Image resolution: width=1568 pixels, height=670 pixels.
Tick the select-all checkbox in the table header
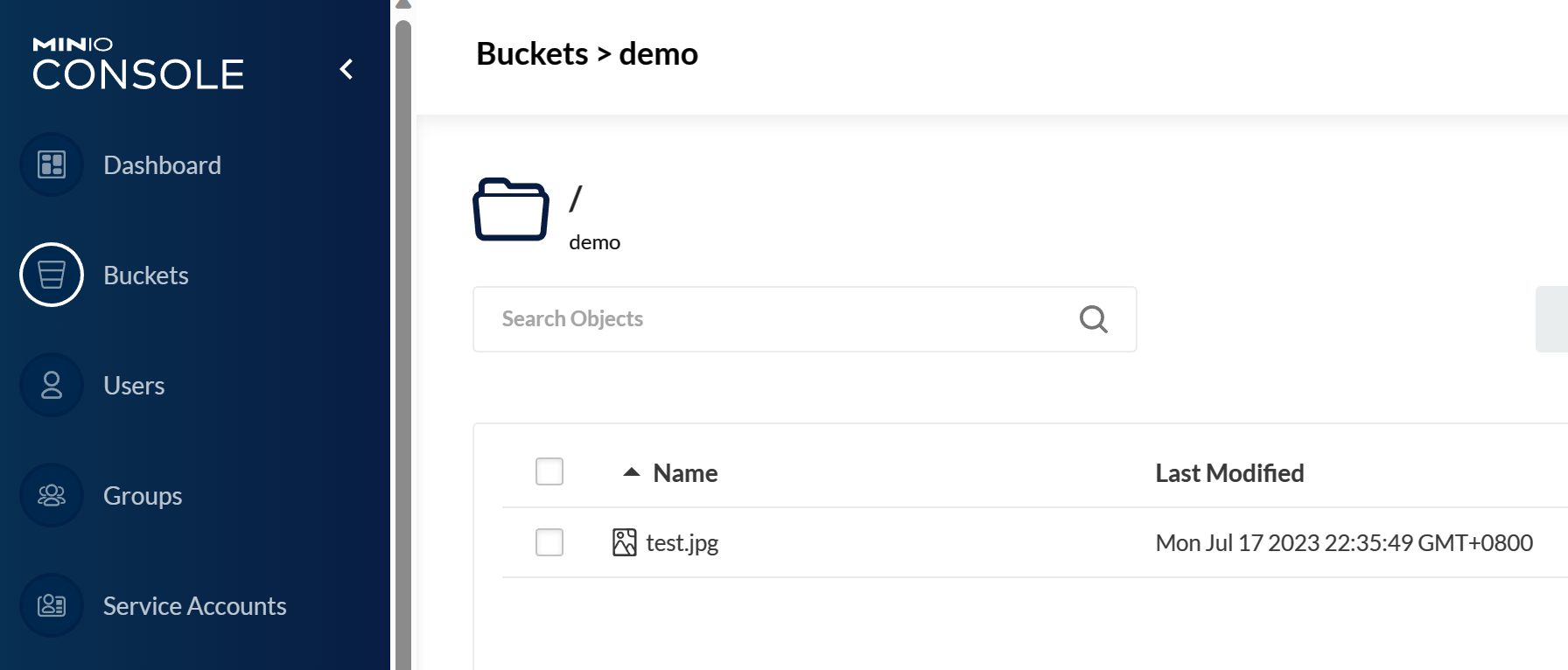[x=549, y=471]
